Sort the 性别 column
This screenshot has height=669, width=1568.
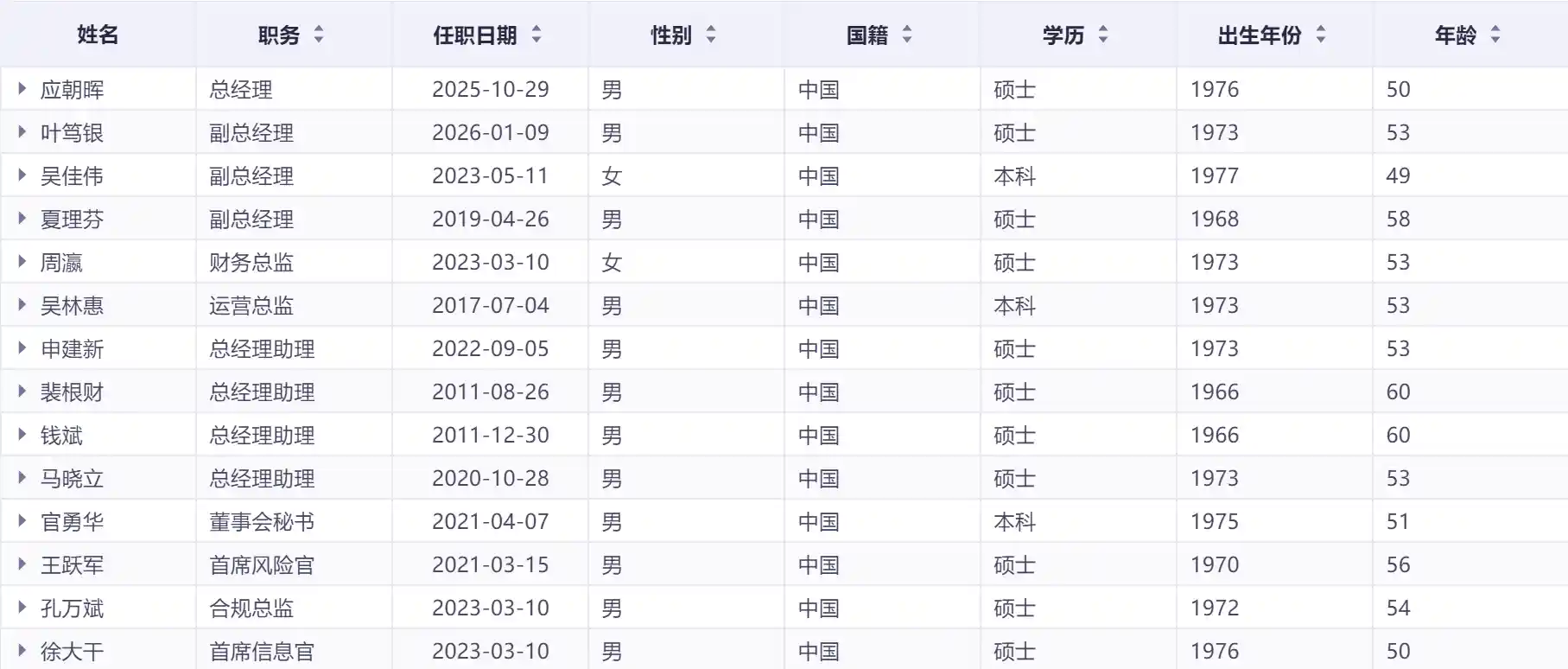point(711,35)
